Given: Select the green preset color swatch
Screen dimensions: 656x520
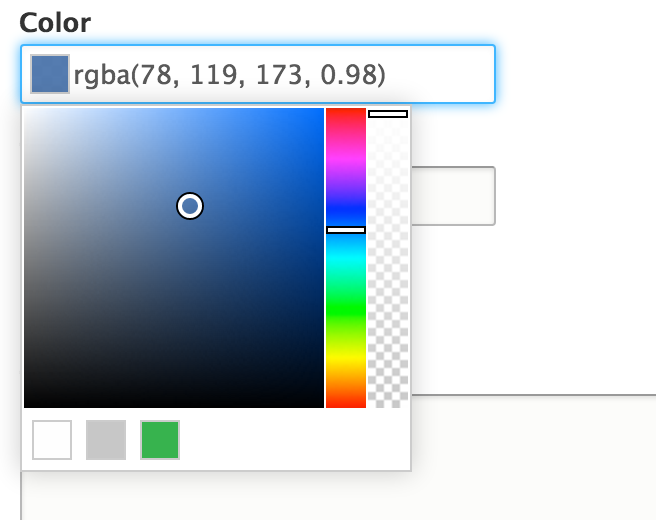Looking at the screenshot, I should coord(160,440).
